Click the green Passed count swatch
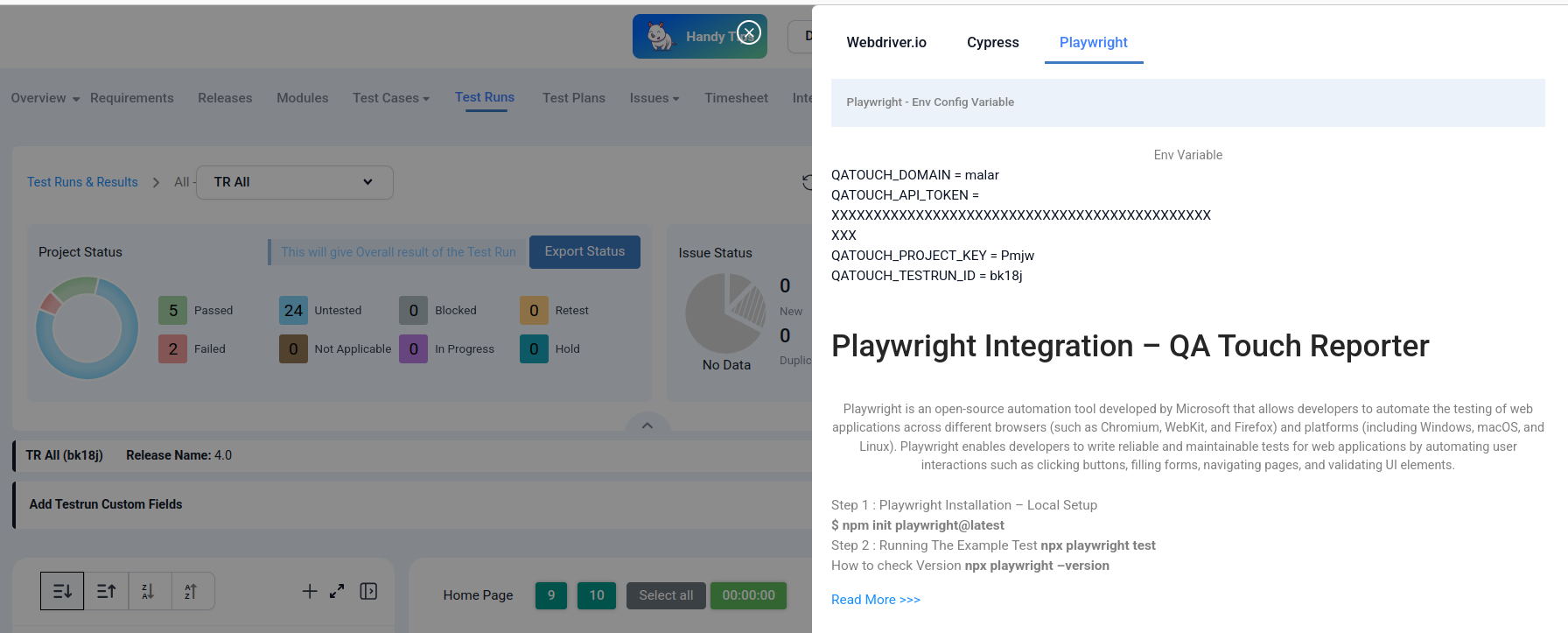 [x=172, y=310]
